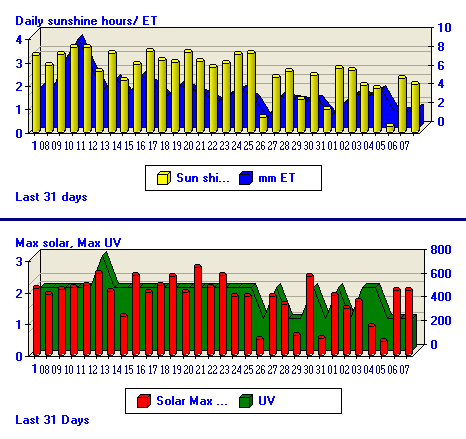Click the first red solar bar above label 1
466x439 pixels.
[37, 320]
